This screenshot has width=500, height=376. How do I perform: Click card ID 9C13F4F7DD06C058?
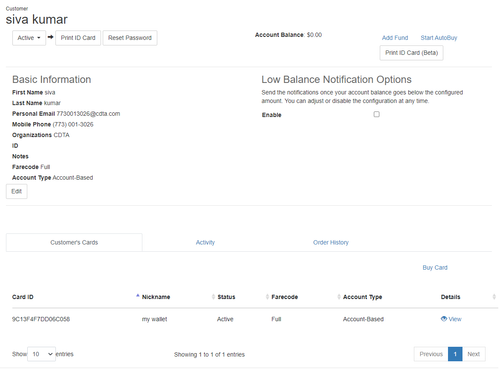click(x=41, y=319)
